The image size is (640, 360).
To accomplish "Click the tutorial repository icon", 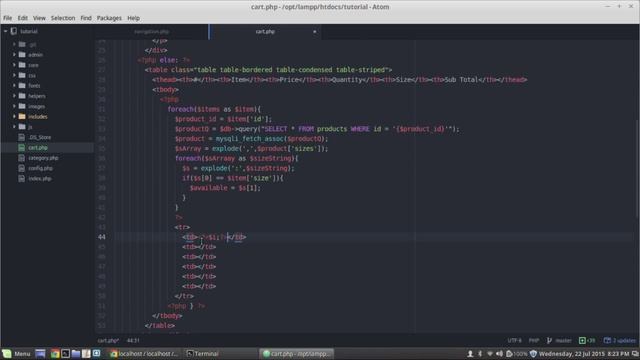I will (x=13, y=31).
